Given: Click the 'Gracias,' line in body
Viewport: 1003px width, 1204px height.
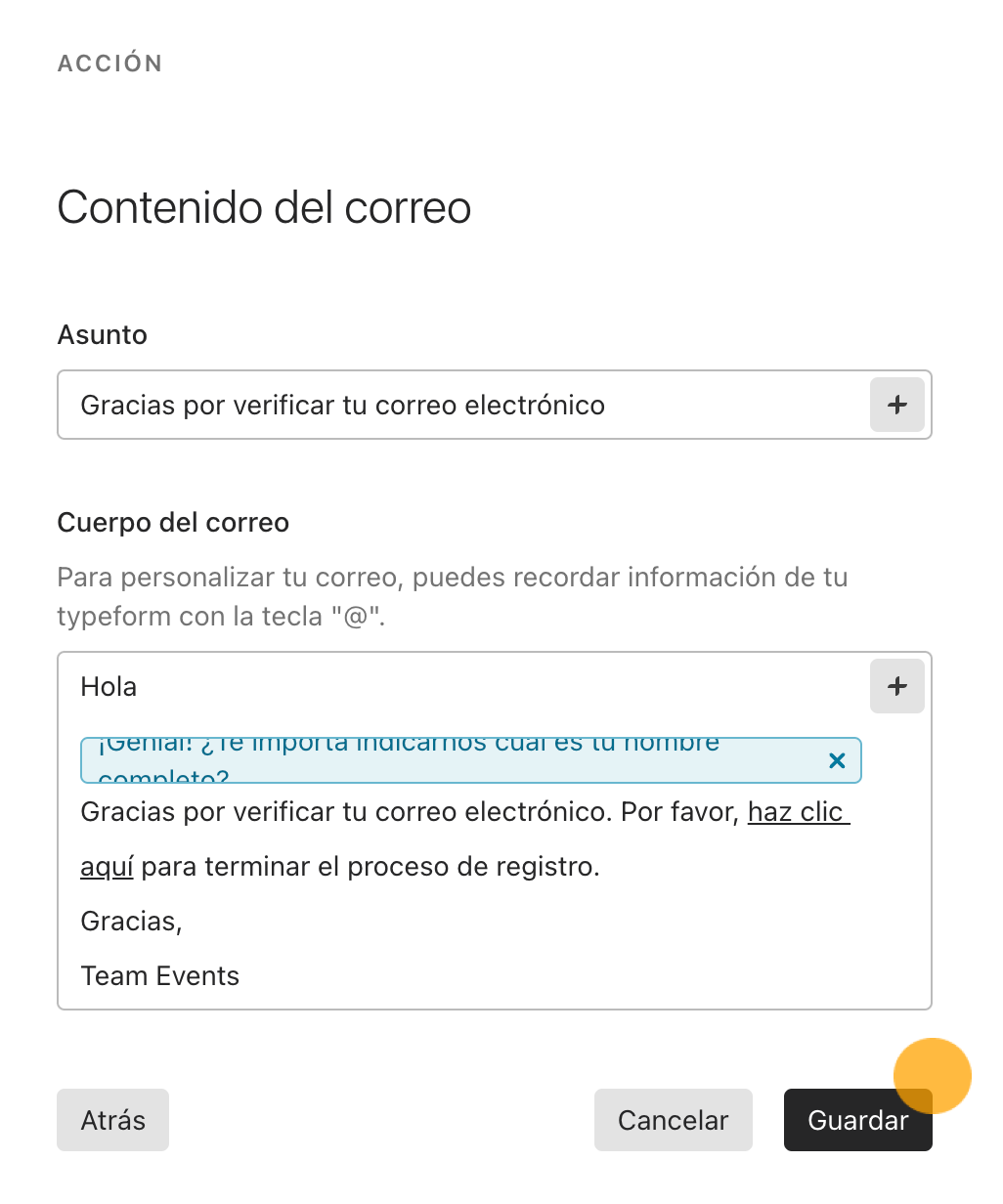Looking at the screenshot, I should [x=131, y=922].
